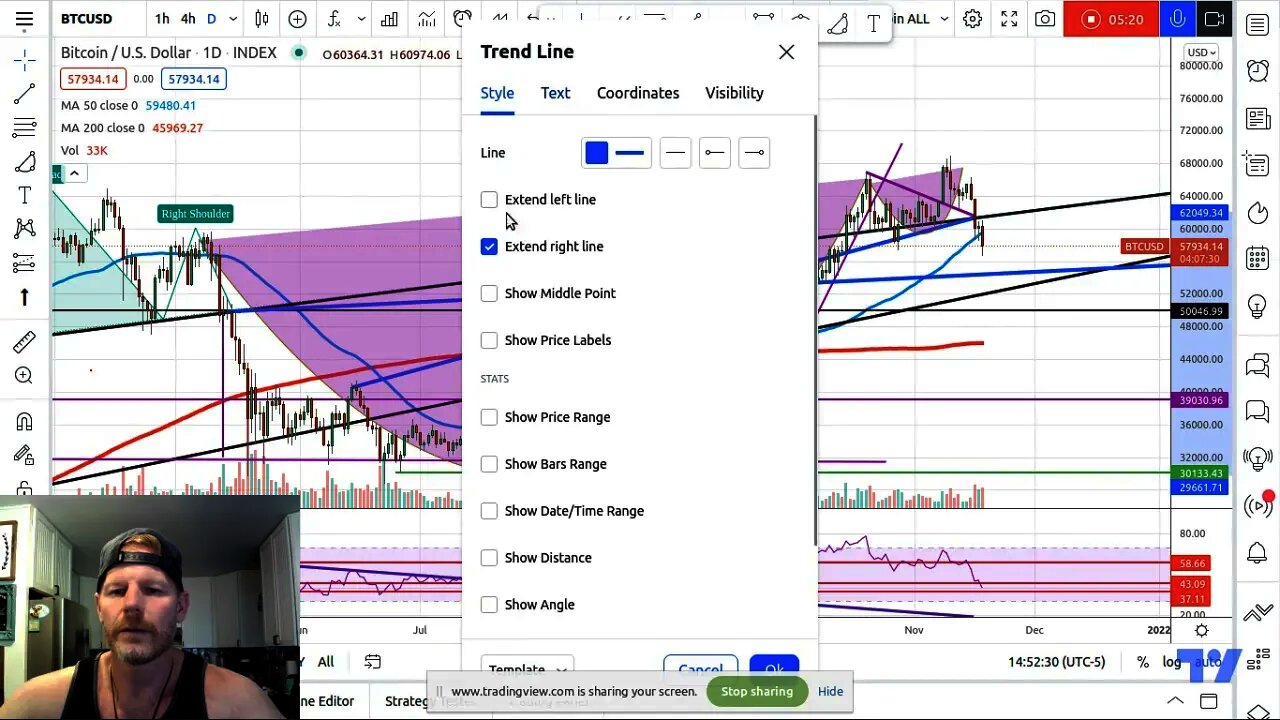The width and height of the screenshot is (1280, 720).
Task: Open the hamburger main menu
Action: pos(24,19)
